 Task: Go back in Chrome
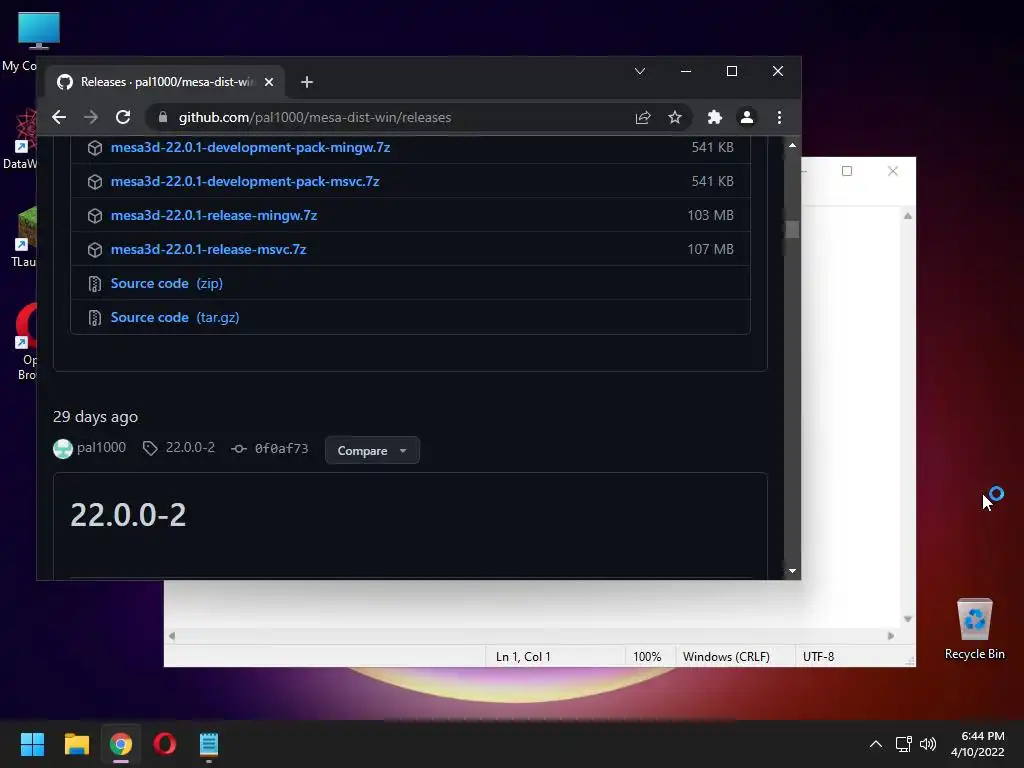pyautogui.click(x=59, y=117)
